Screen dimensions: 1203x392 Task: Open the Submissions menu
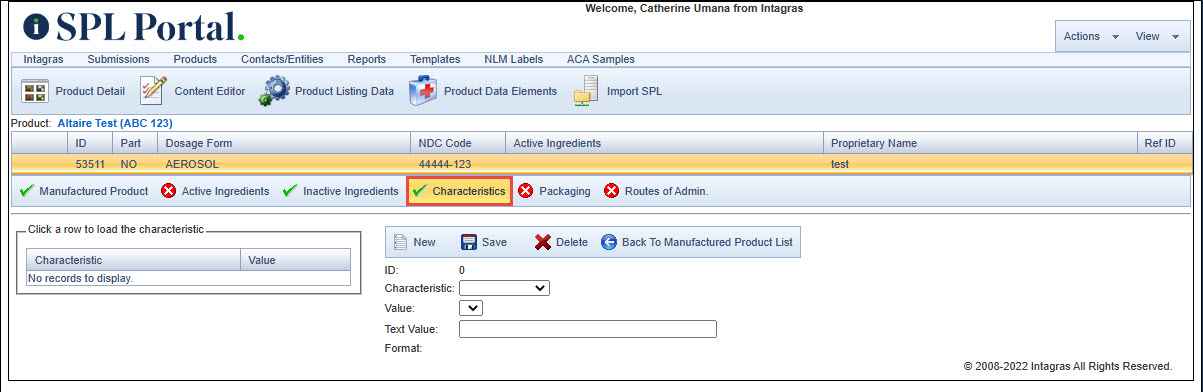coord(118,59)
